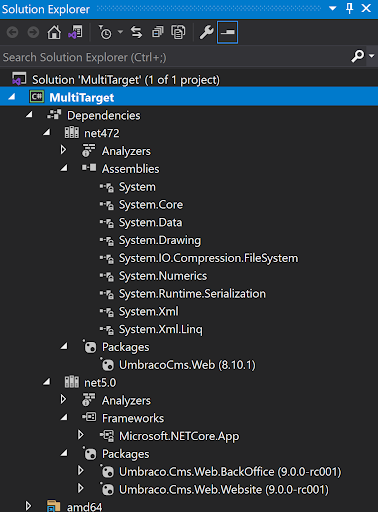The image size is (378, 512).
Task: Expand Analyzers under net472
Action: pyautogui.click(x=63, y=150)
